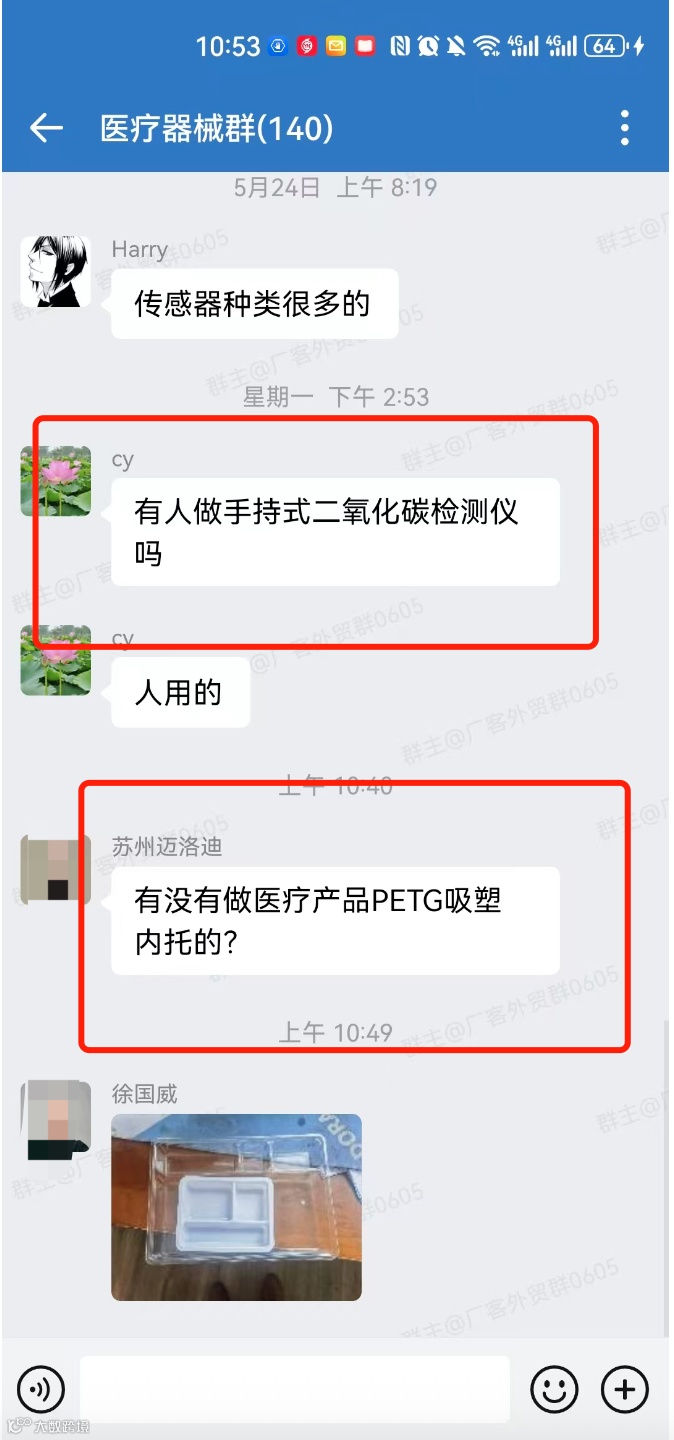
Task: Tap 苏州迈洛迪's pixelated avatar
Action: [56, 869]
